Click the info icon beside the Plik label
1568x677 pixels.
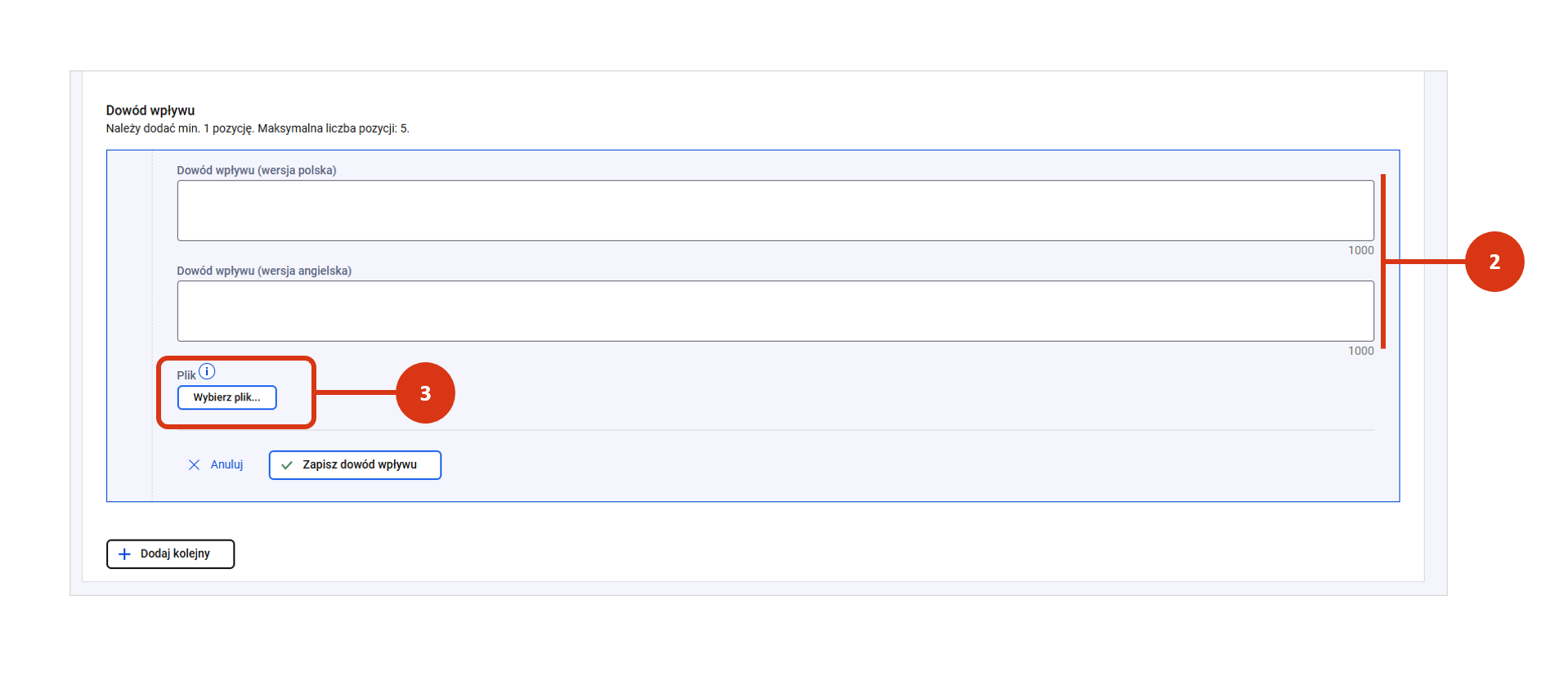coord(208,372)
